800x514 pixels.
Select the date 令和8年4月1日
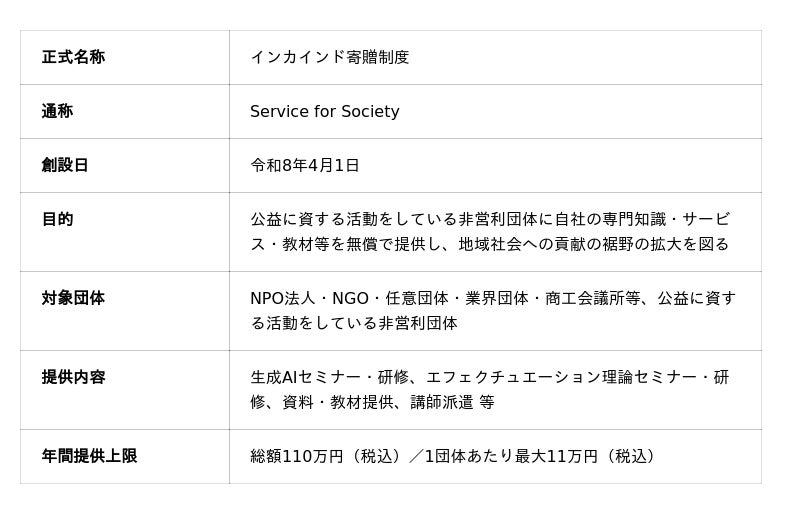[304, 165]
